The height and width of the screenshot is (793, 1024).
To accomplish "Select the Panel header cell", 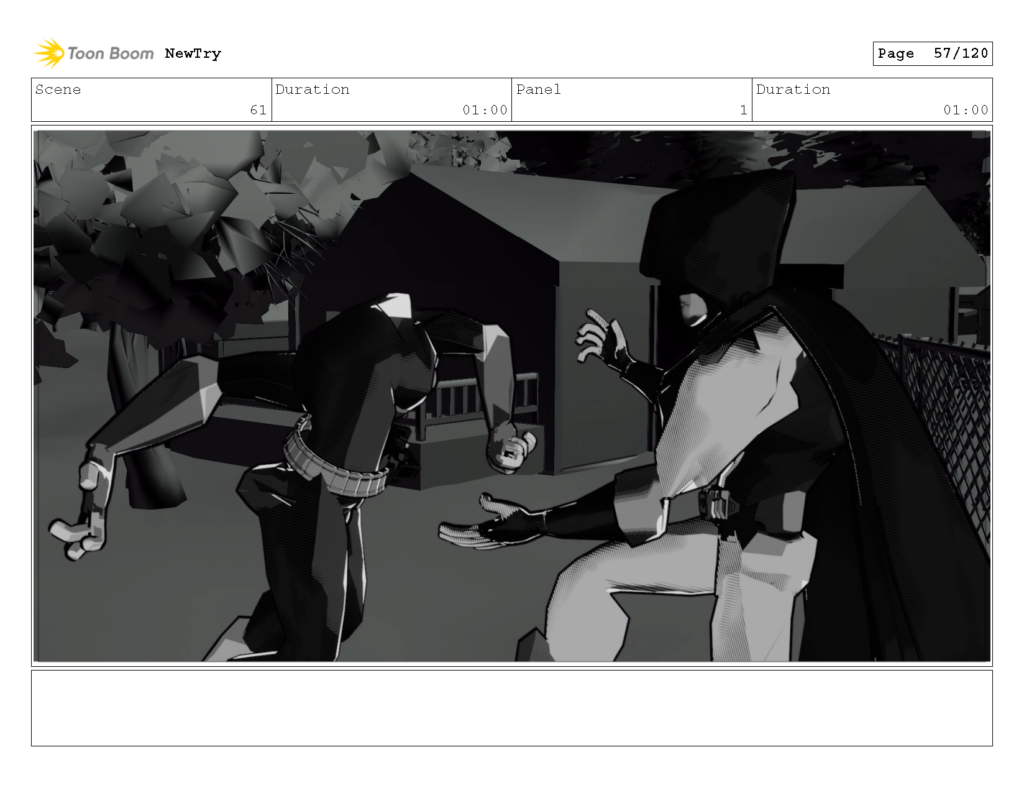I will pyautogui.click(x=539, y=89).
